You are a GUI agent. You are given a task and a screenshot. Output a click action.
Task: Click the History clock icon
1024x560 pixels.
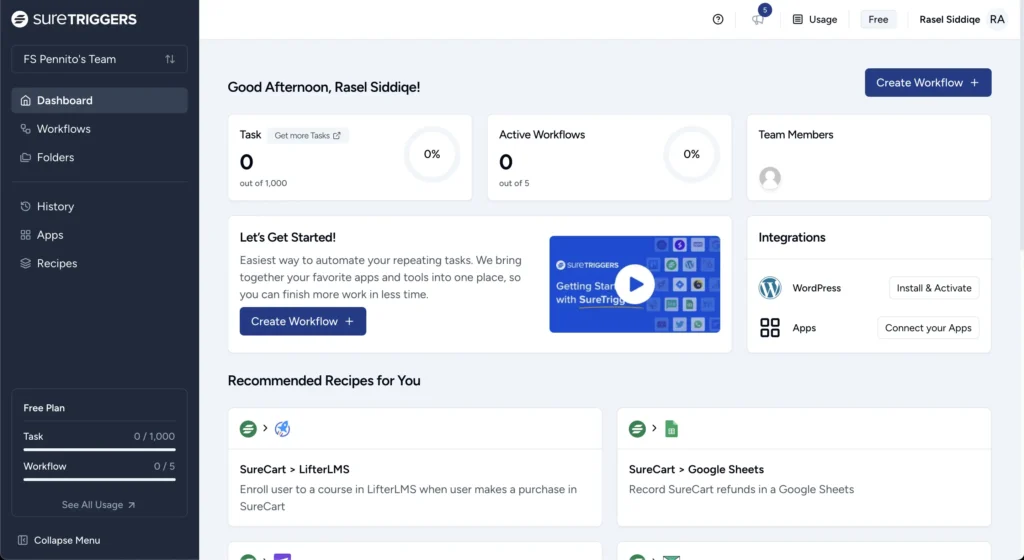tap(25, 206)
